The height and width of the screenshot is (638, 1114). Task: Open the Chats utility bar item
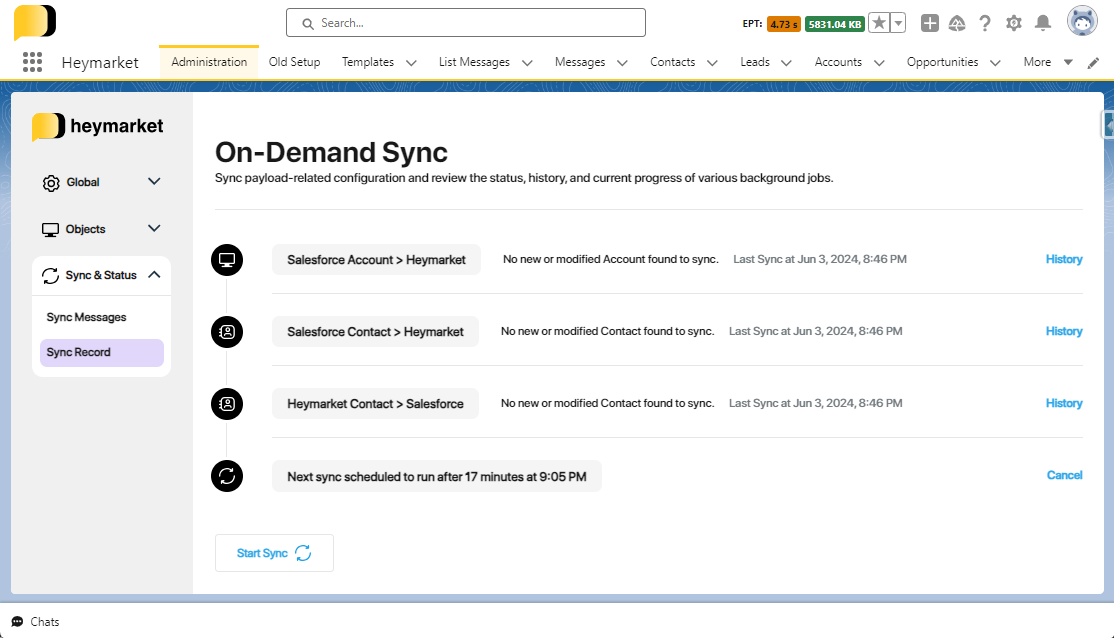[36, 622]
